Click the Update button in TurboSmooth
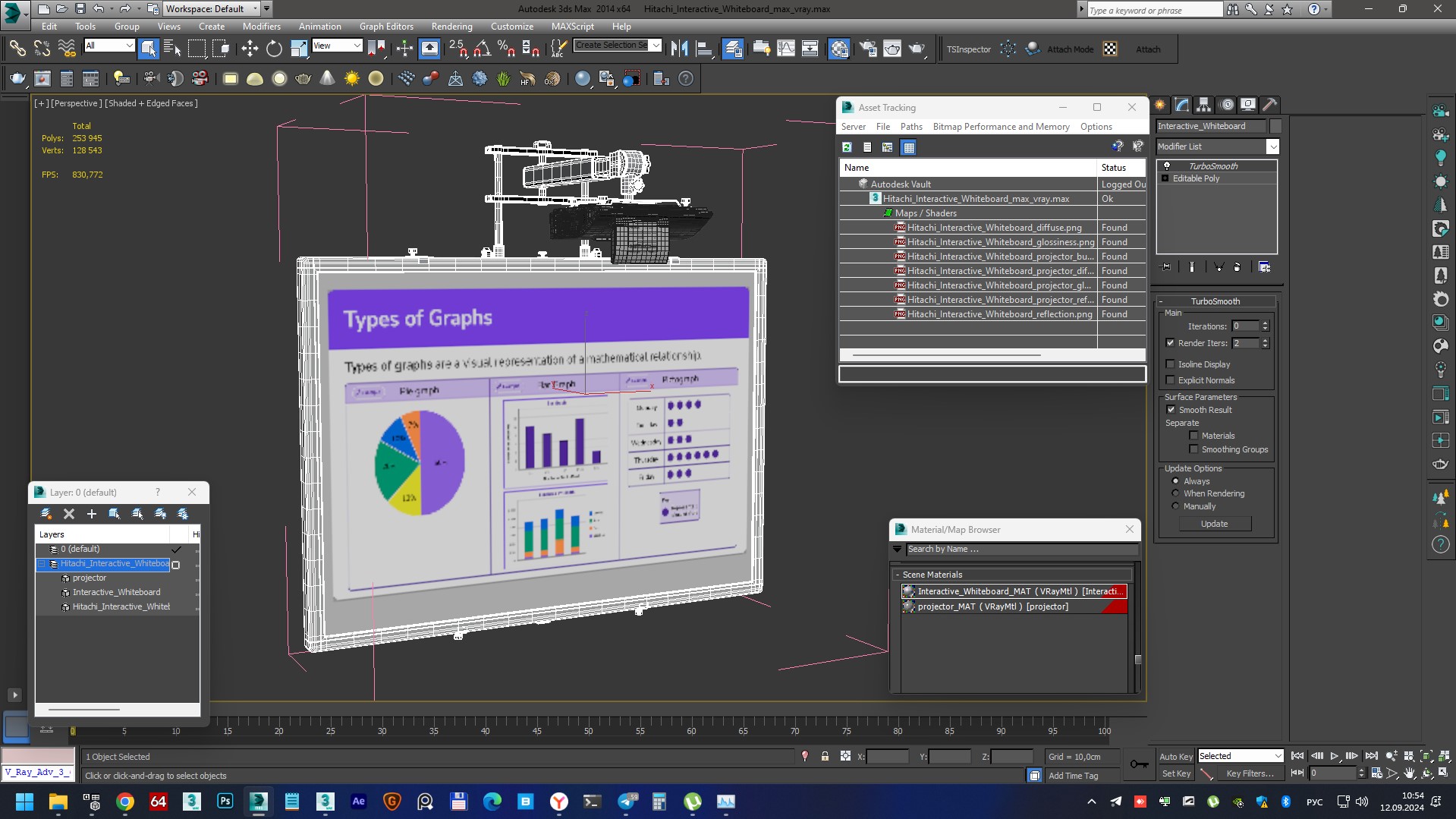Image resolution: width=1456 pixels, height=819 pixels. coord(1214,524)
